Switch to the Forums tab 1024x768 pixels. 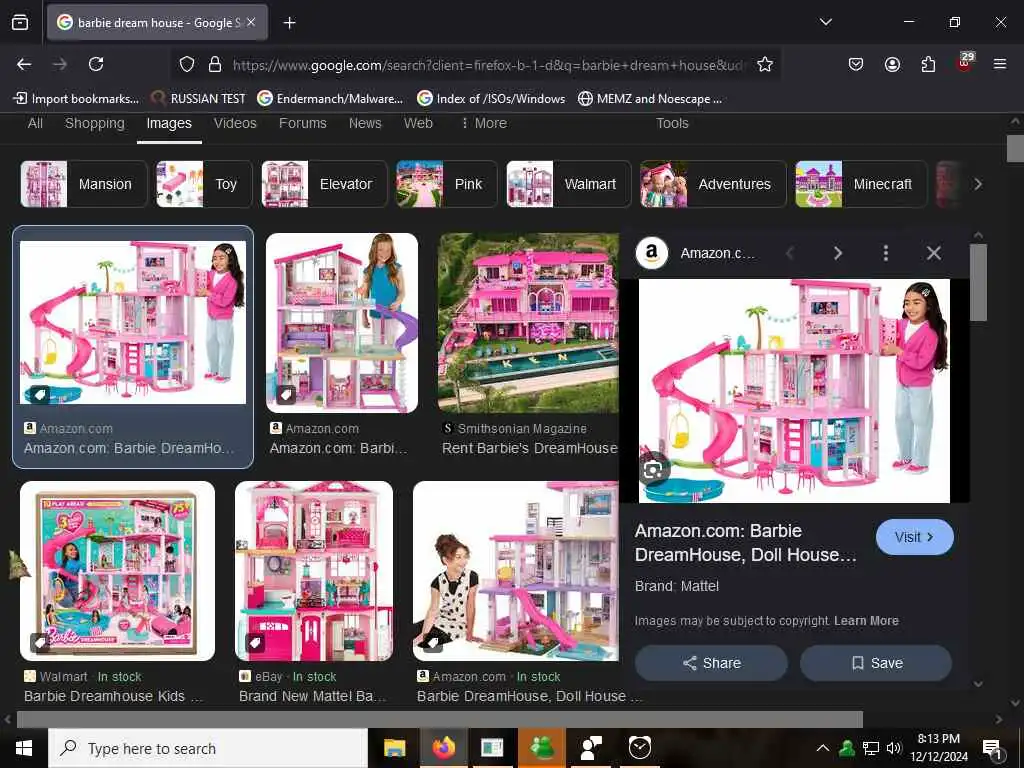pyautogui.click(x=302, y=123)
